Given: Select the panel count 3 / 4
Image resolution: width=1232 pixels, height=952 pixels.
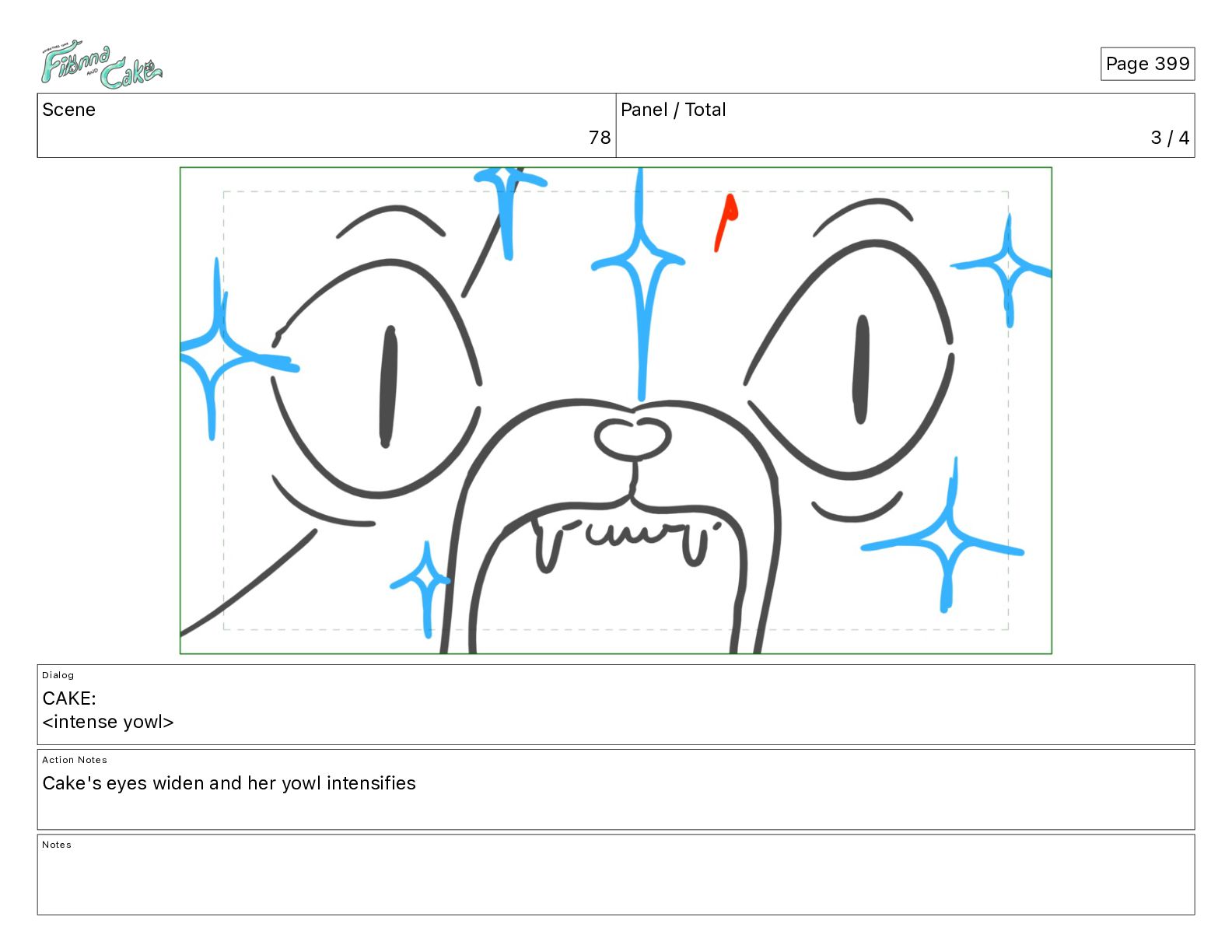Looking at the screenshot, I should [1170, 138].
